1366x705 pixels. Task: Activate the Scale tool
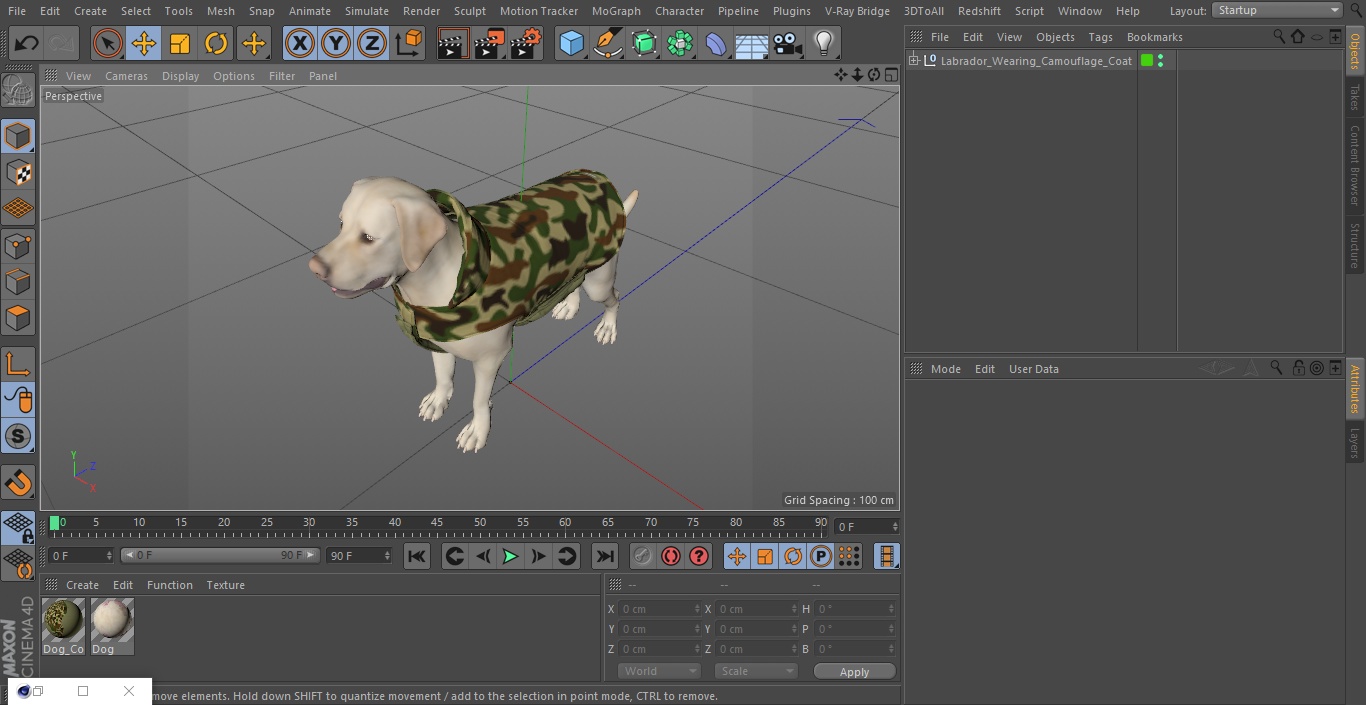click(x=180, y=43)
